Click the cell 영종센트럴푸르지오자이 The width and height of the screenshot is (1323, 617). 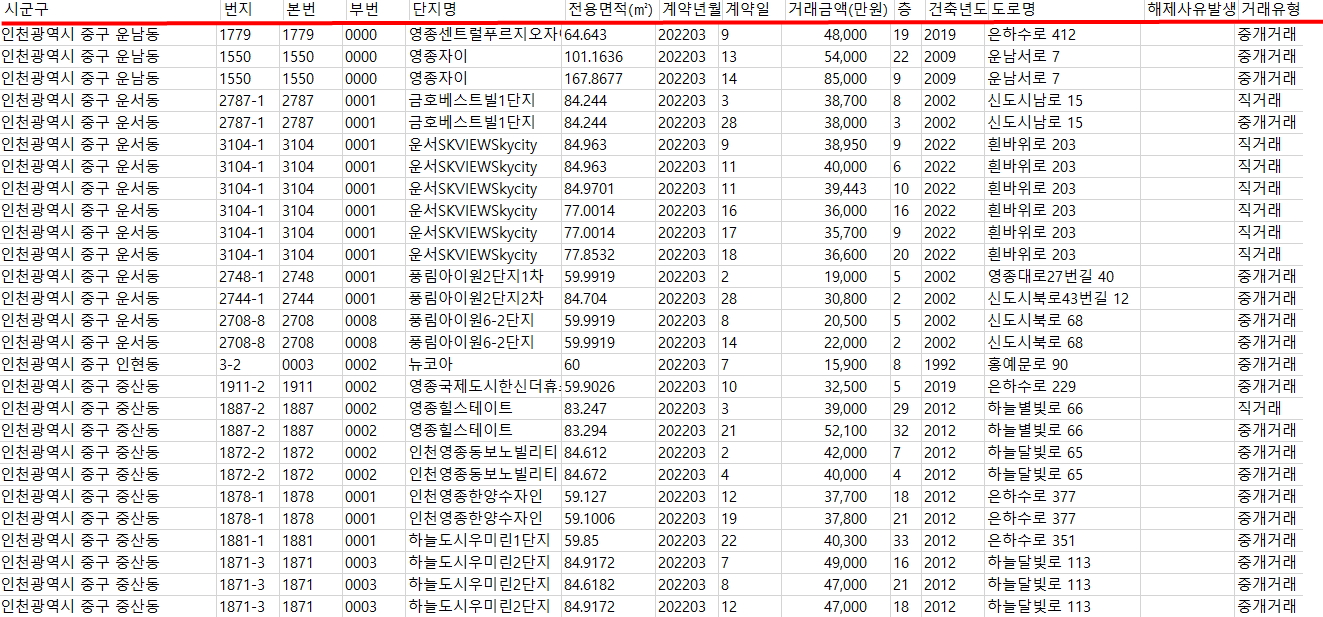click(485, 35)
